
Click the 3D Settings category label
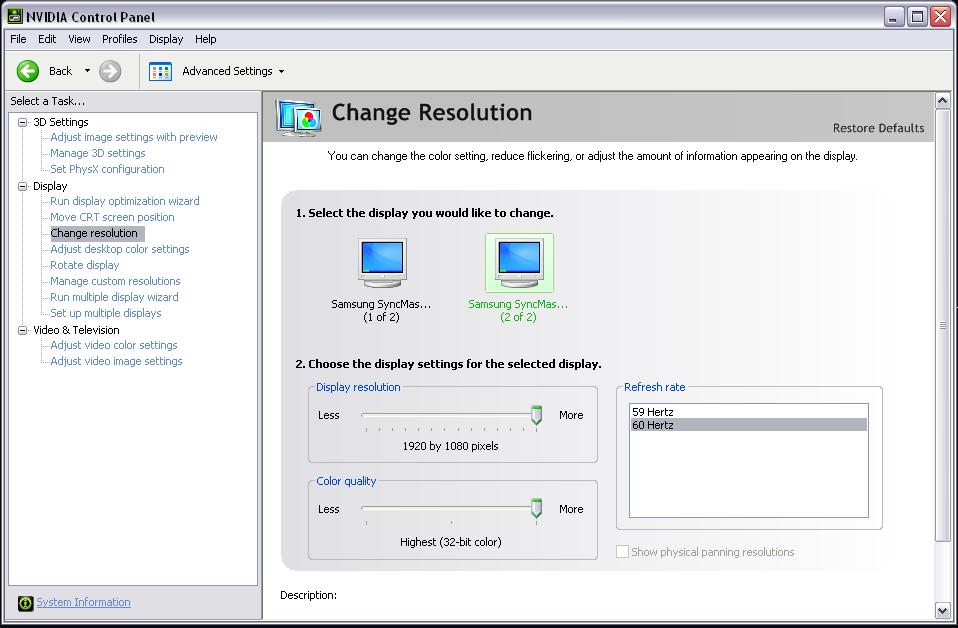pos(60,122)
